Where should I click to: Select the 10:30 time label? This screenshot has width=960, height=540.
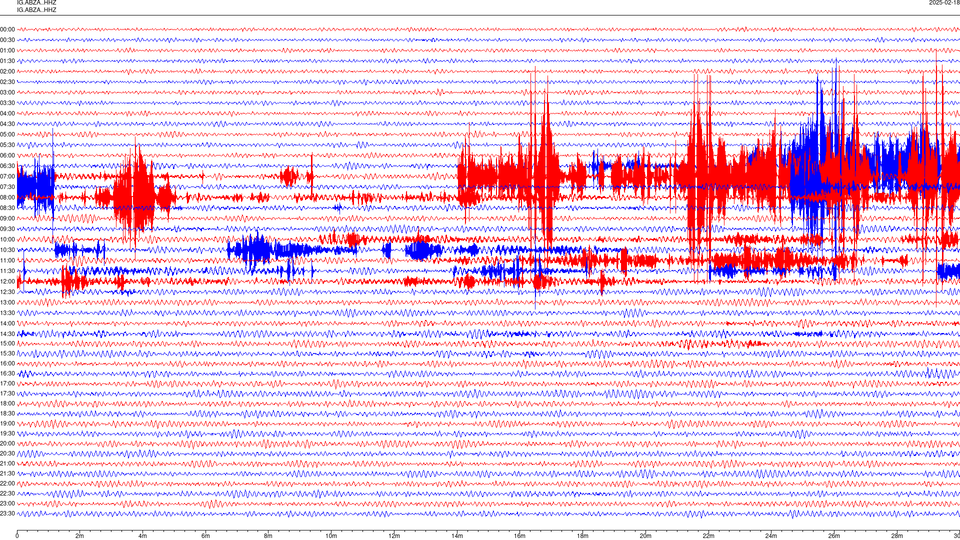(x=7, y=250)
